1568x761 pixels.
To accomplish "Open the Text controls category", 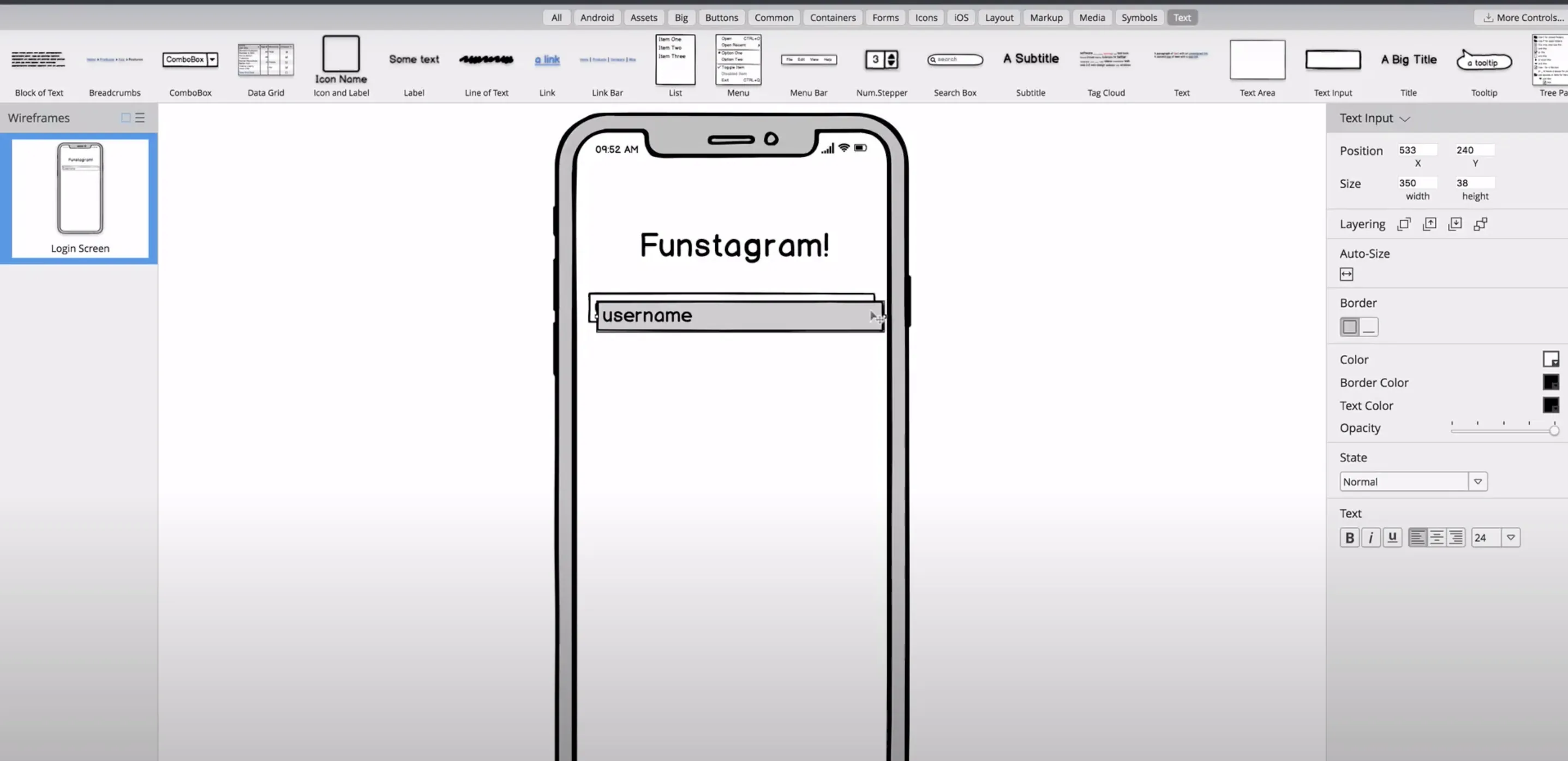I will click(1182, 17).
